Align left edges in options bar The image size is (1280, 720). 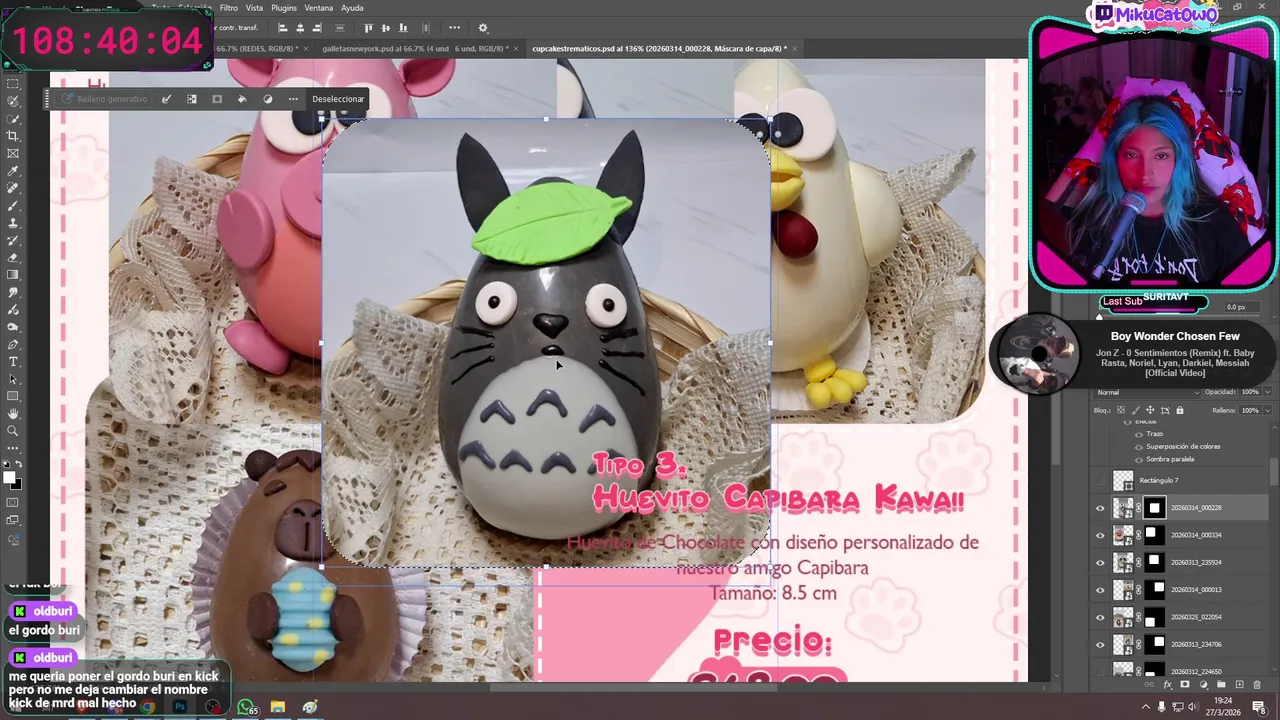(283, 28)
